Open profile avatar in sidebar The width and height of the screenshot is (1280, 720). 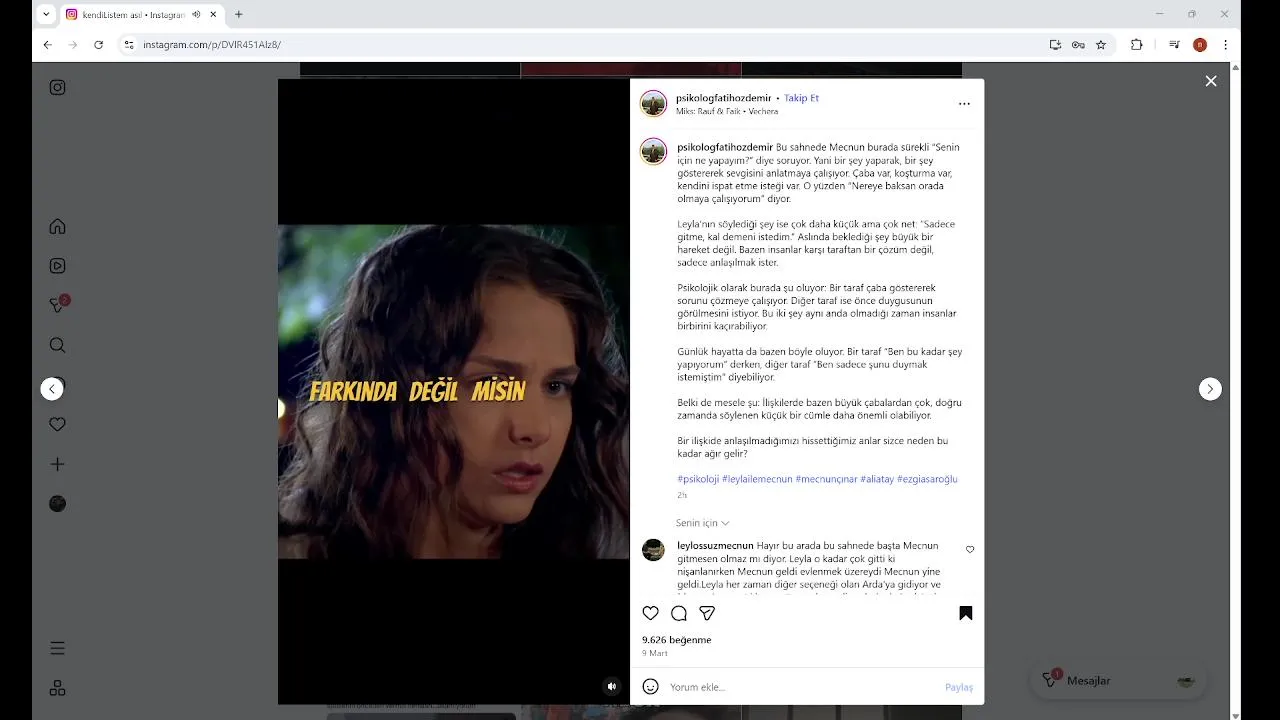coord(58,504)
